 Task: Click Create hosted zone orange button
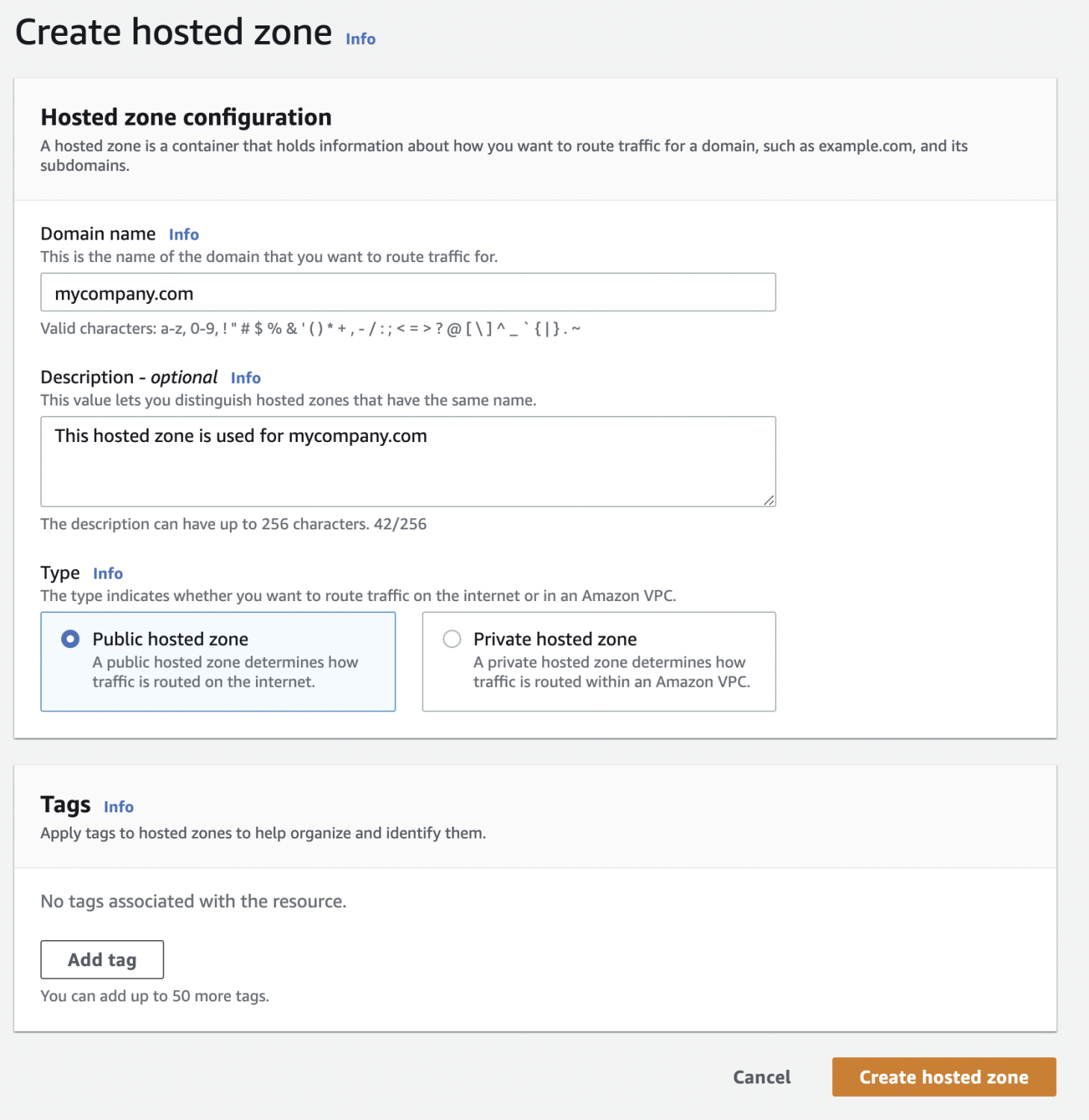click(944, 1077)
